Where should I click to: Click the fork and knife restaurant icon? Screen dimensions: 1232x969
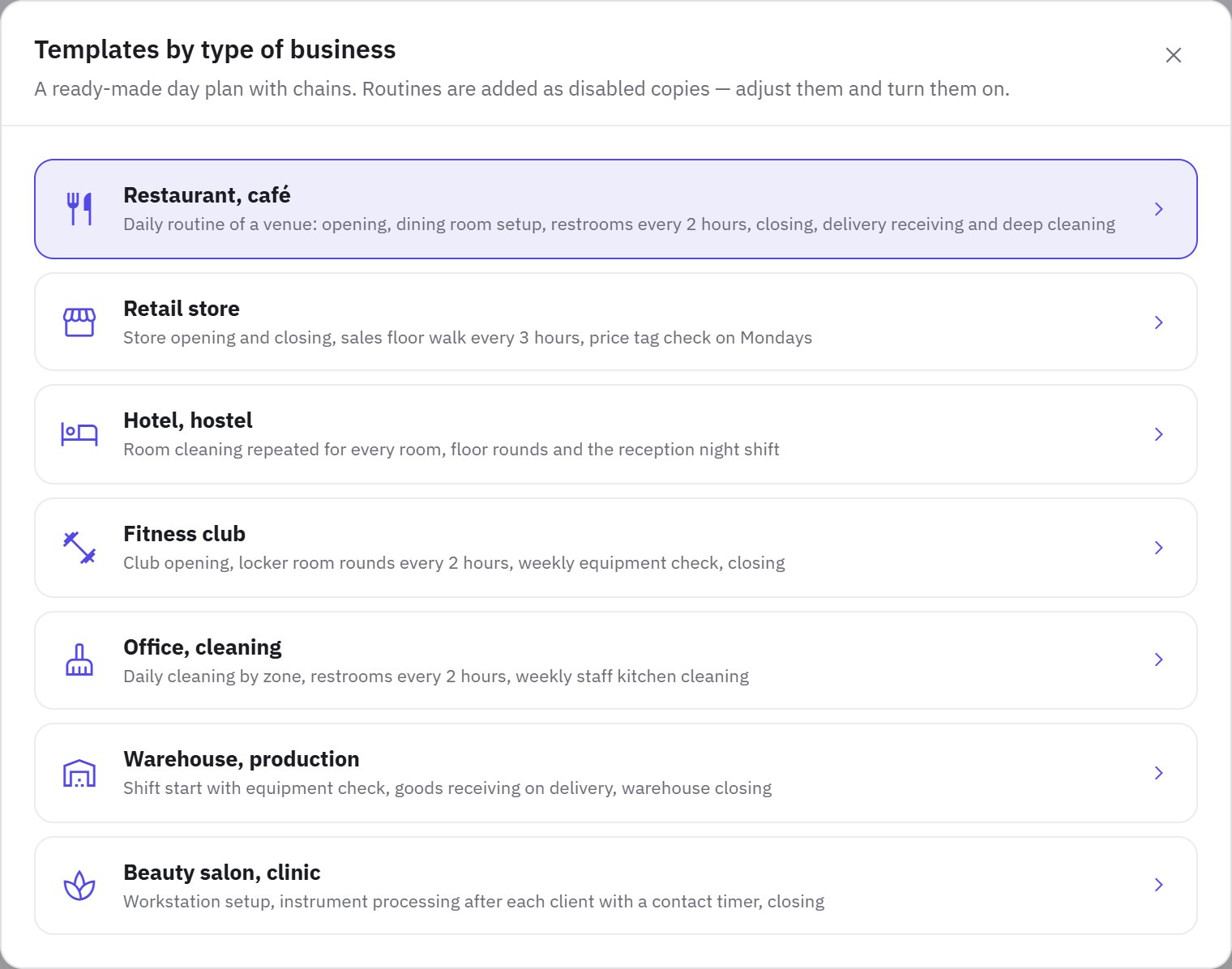click(x=79, y=209)
